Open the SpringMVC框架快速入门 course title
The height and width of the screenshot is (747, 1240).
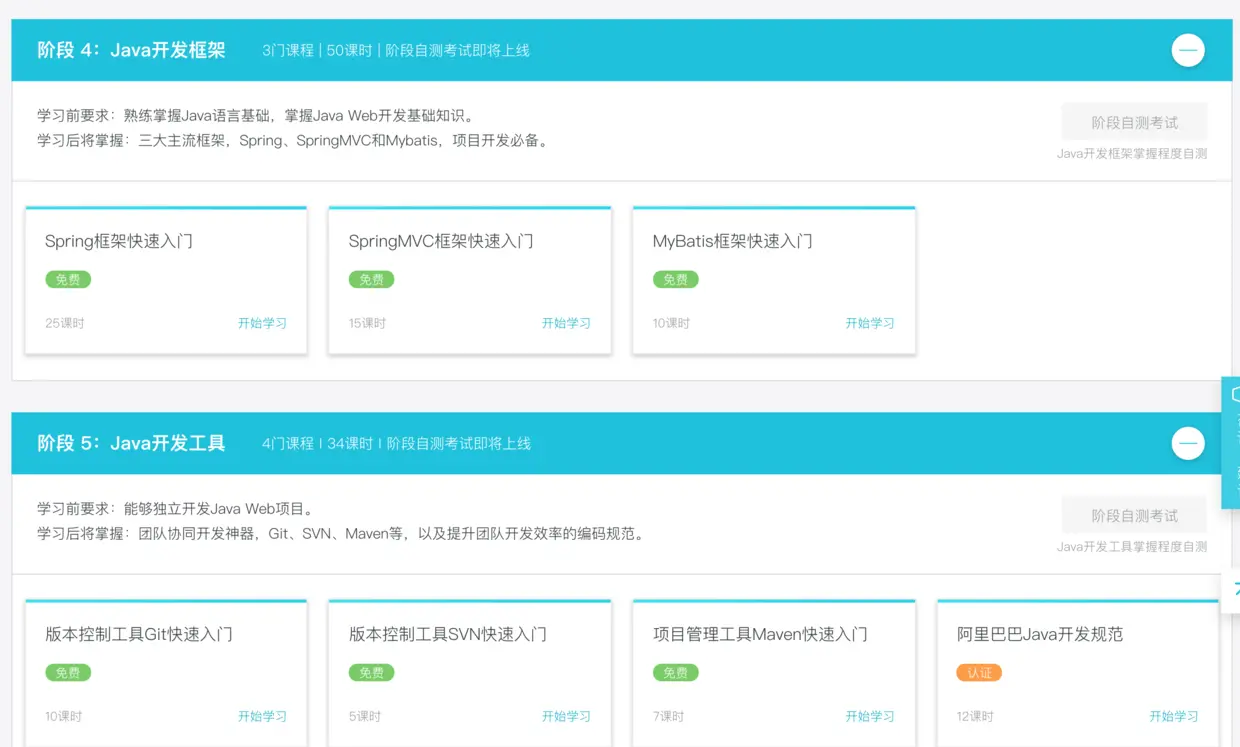point(441,241)
